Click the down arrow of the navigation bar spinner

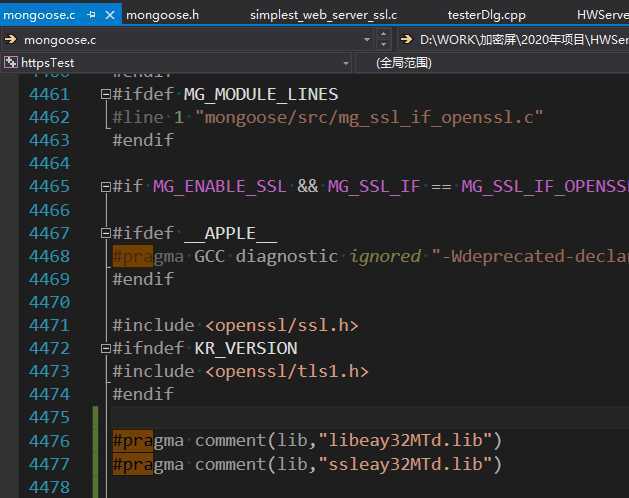click(x=384, y=45)
